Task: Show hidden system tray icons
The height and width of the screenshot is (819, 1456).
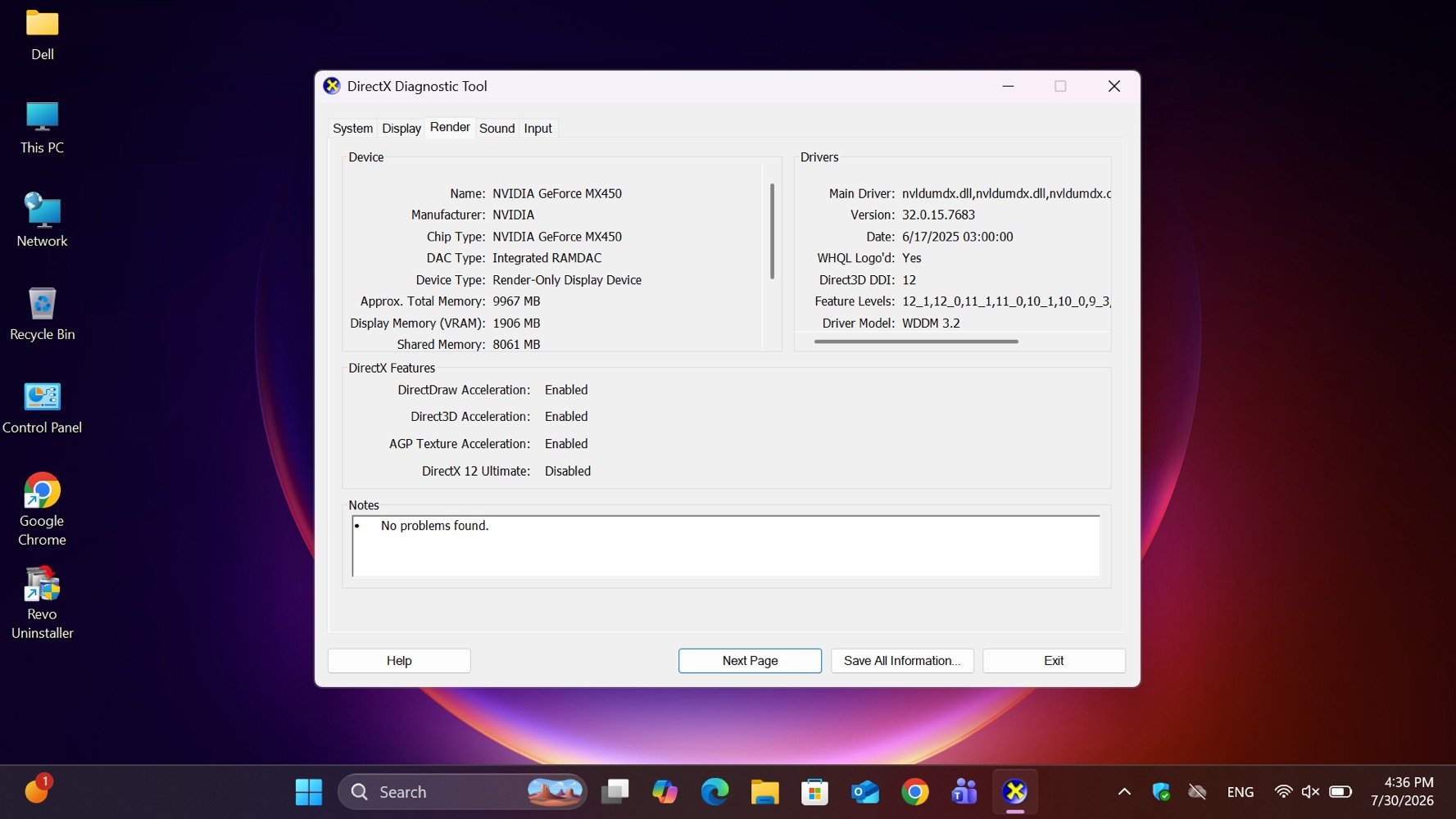Action: [x=1124, y=792]
